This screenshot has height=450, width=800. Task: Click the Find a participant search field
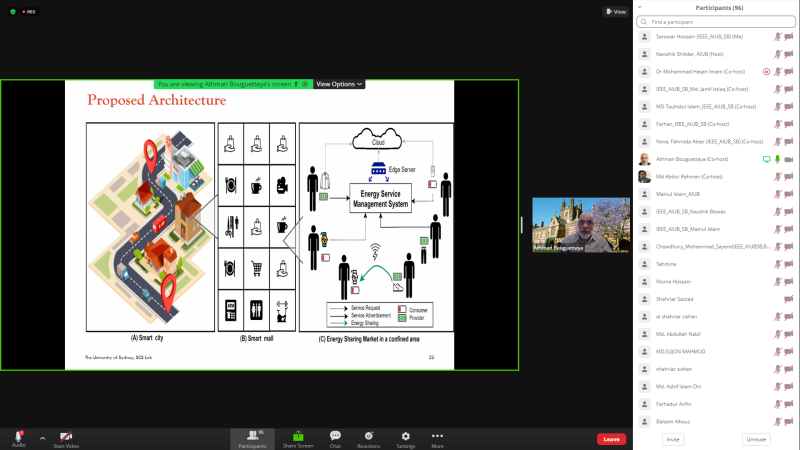pos(715,21)
